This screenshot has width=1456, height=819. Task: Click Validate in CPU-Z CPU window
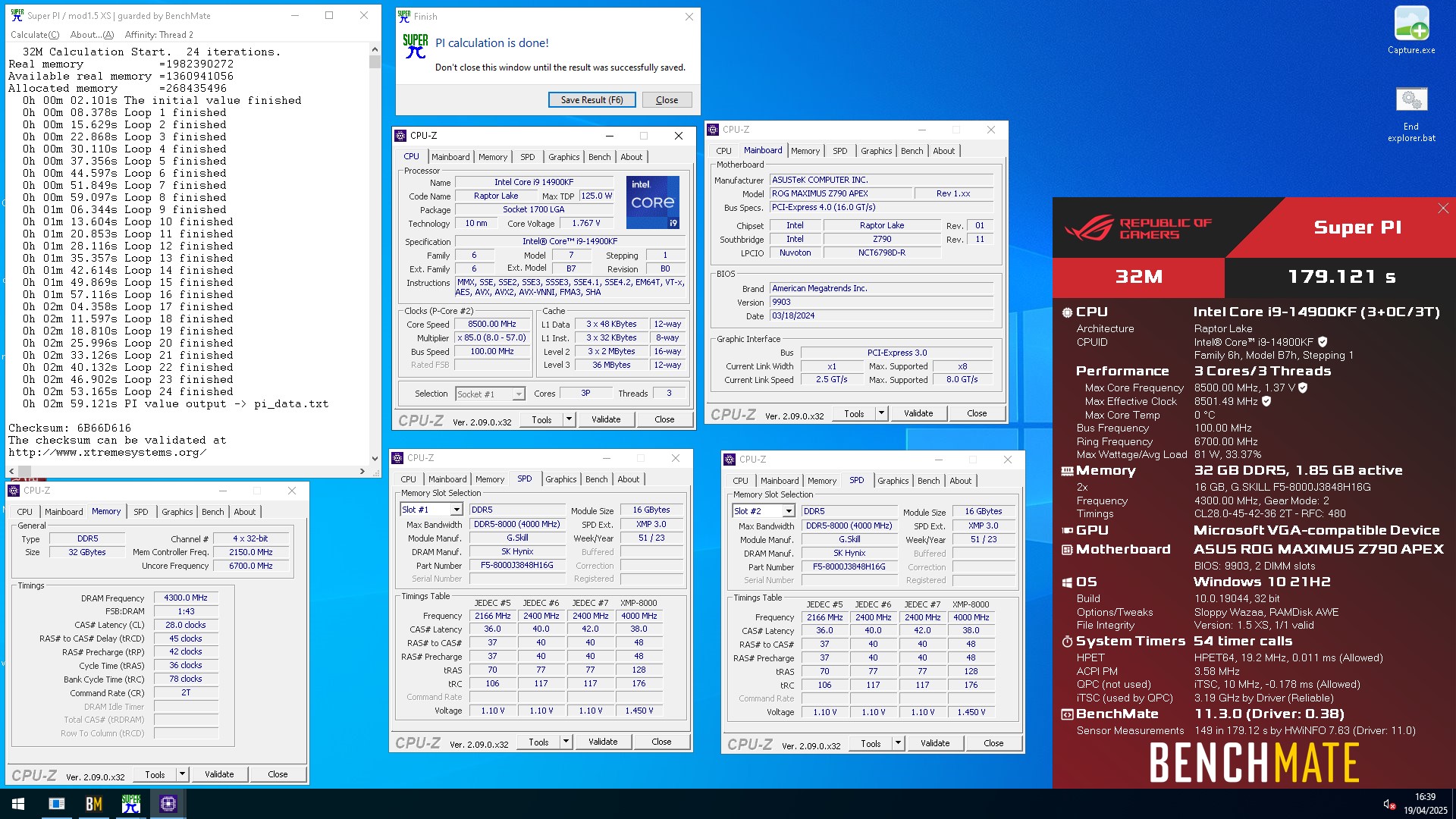[606, 419]
